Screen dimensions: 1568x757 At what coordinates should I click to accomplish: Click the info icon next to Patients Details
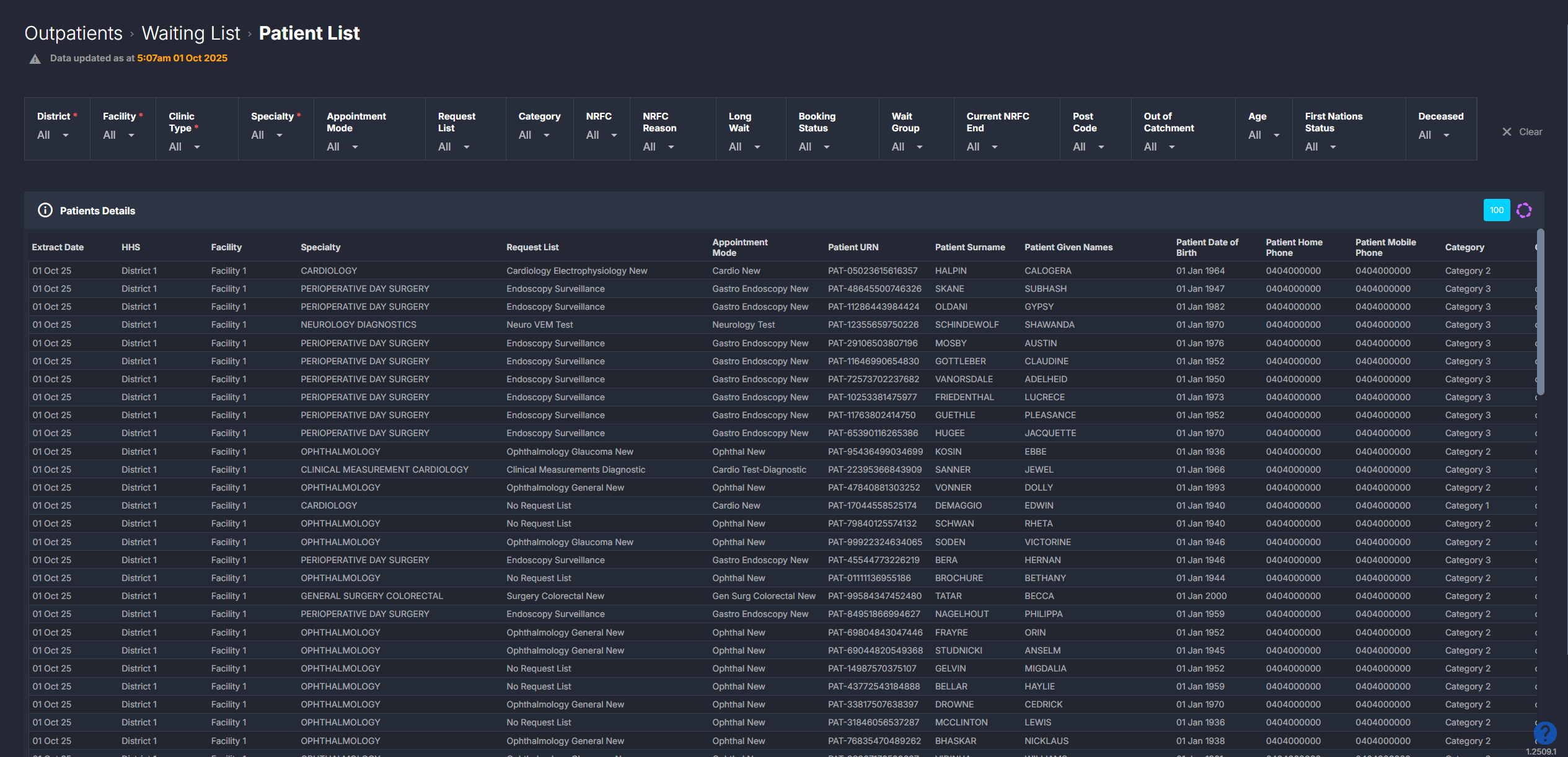[45, 211]
